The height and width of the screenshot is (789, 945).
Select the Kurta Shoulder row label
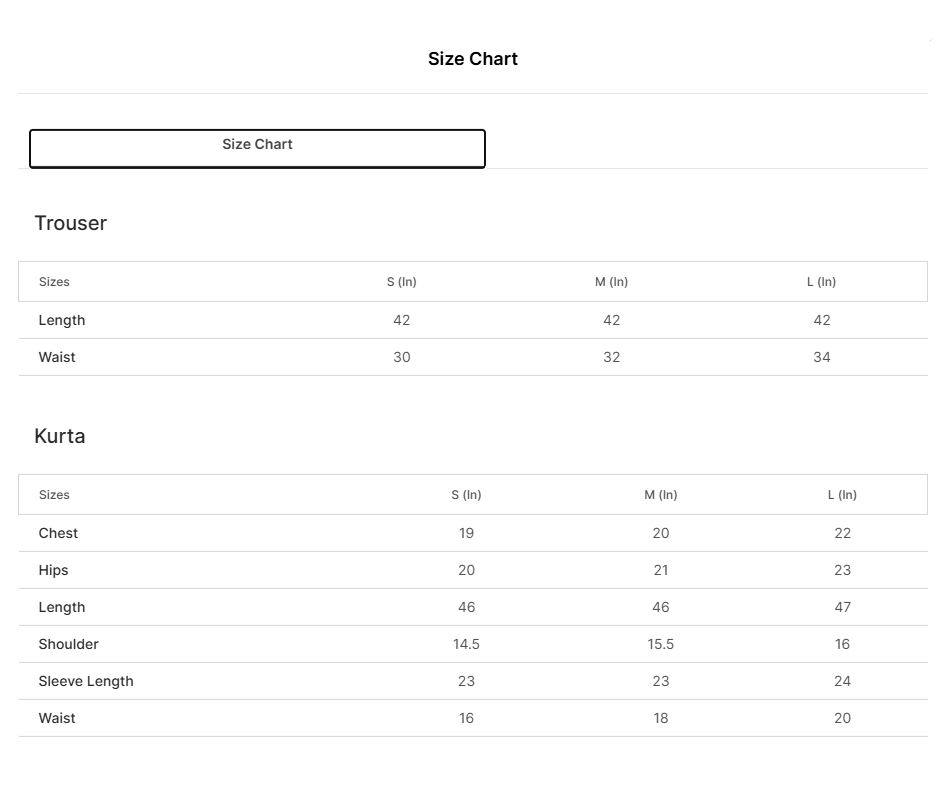coord(69,644)
